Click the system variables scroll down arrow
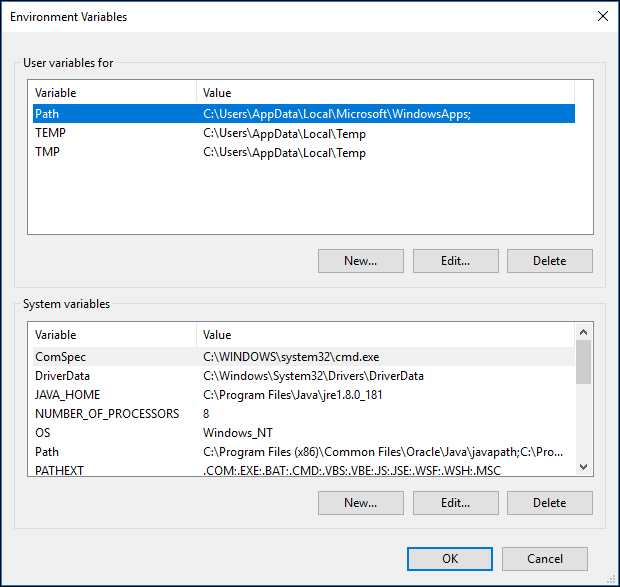The image size is (620, 587). pyautogui.click(x=584, y=466)
